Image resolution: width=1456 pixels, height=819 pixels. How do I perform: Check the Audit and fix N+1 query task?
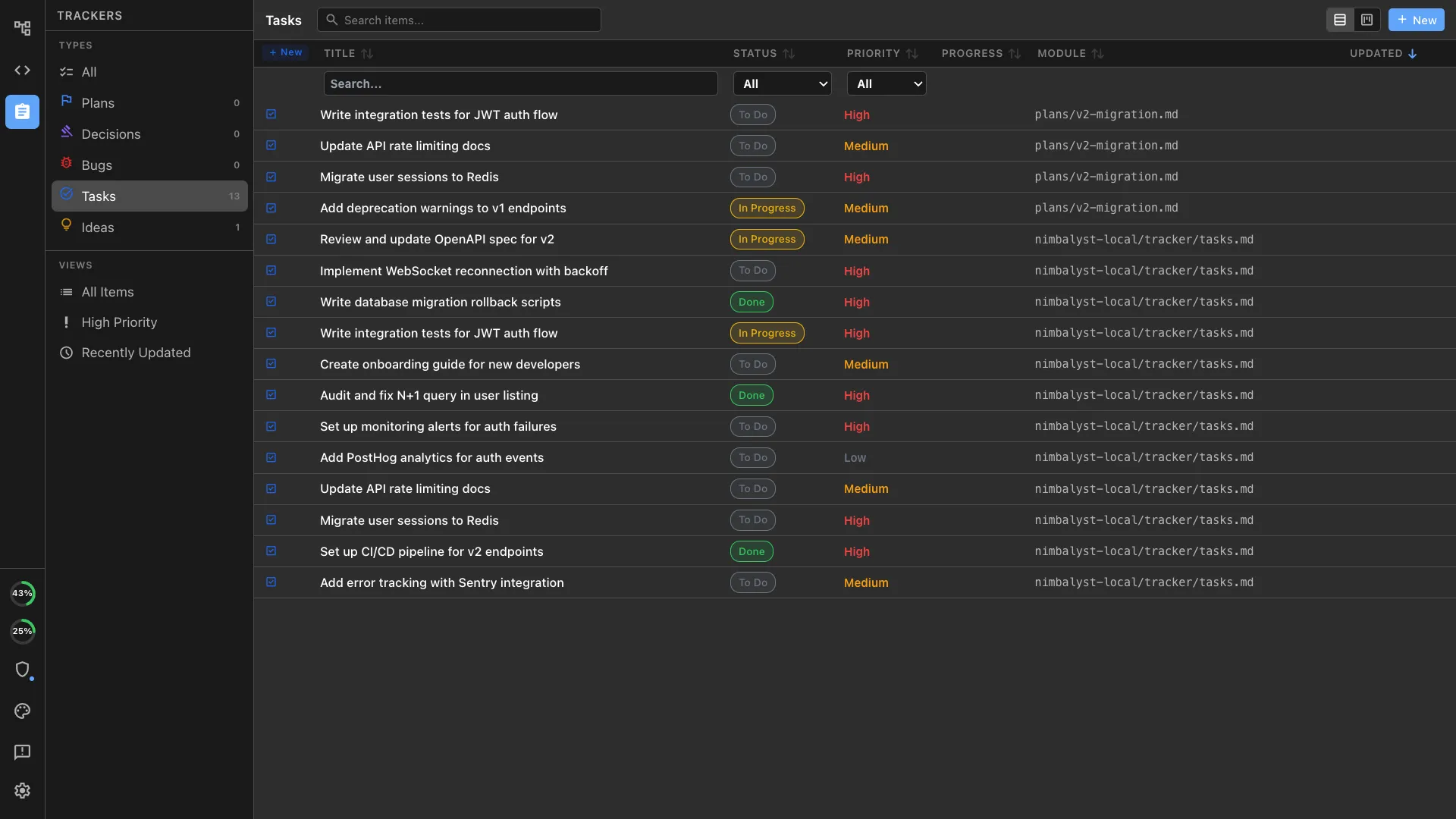point(271,394)
